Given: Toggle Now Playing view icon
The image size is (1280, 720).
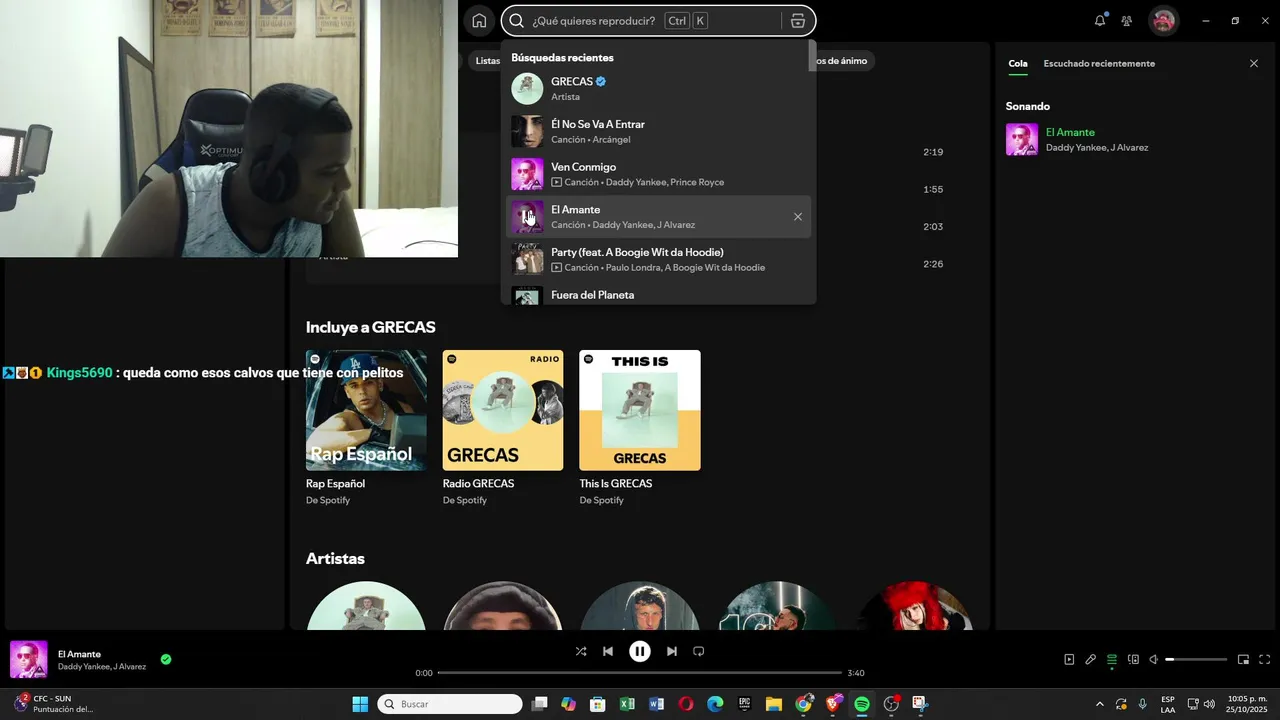Looking at the screenshot, I should [x=1069, y=659].
